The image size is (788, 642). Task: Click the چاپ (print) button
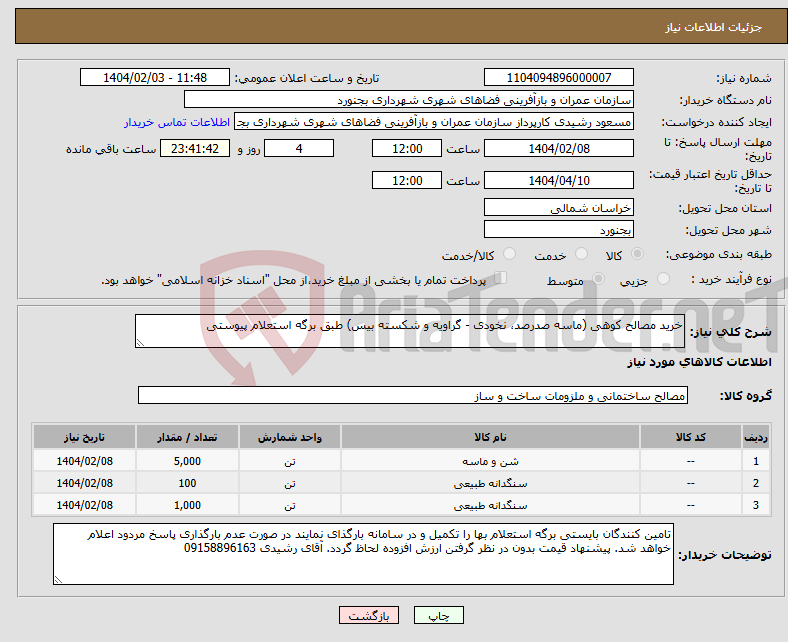[x=438, y=615]
